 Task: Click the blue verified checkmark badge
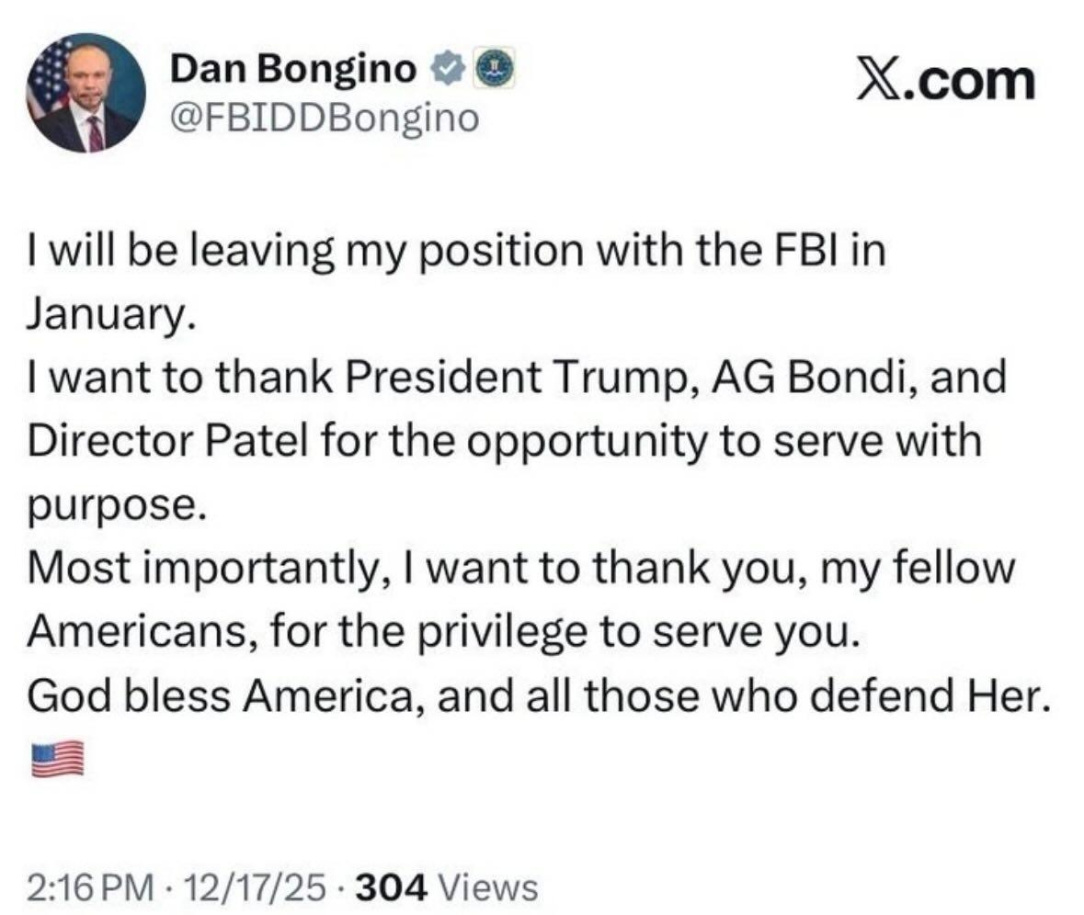pos(447,69)
